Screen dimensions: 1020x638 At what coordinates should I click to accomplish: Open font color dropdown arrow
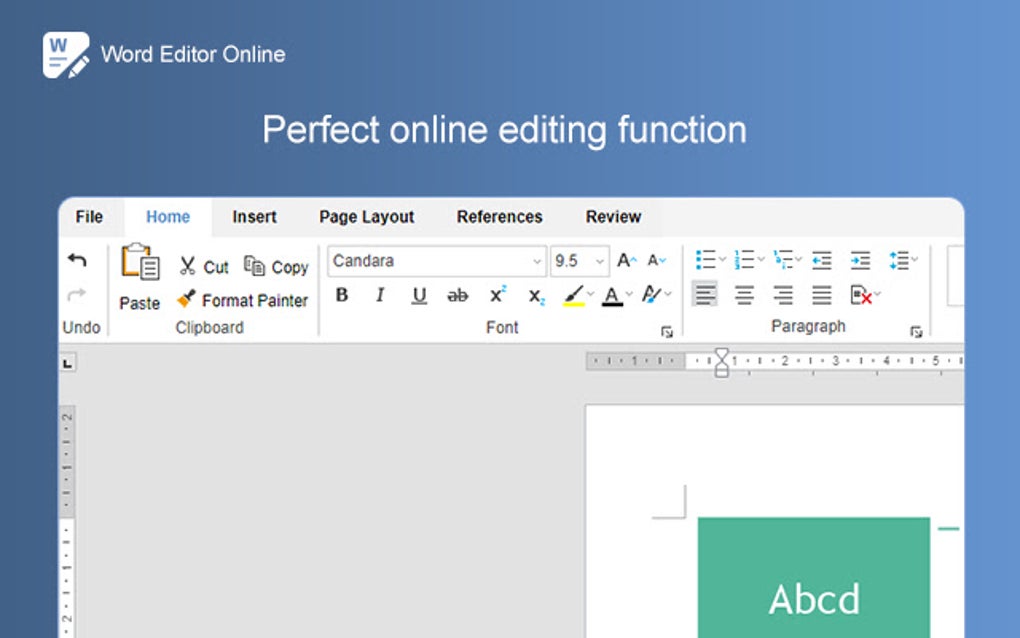[x=629, y=295]
